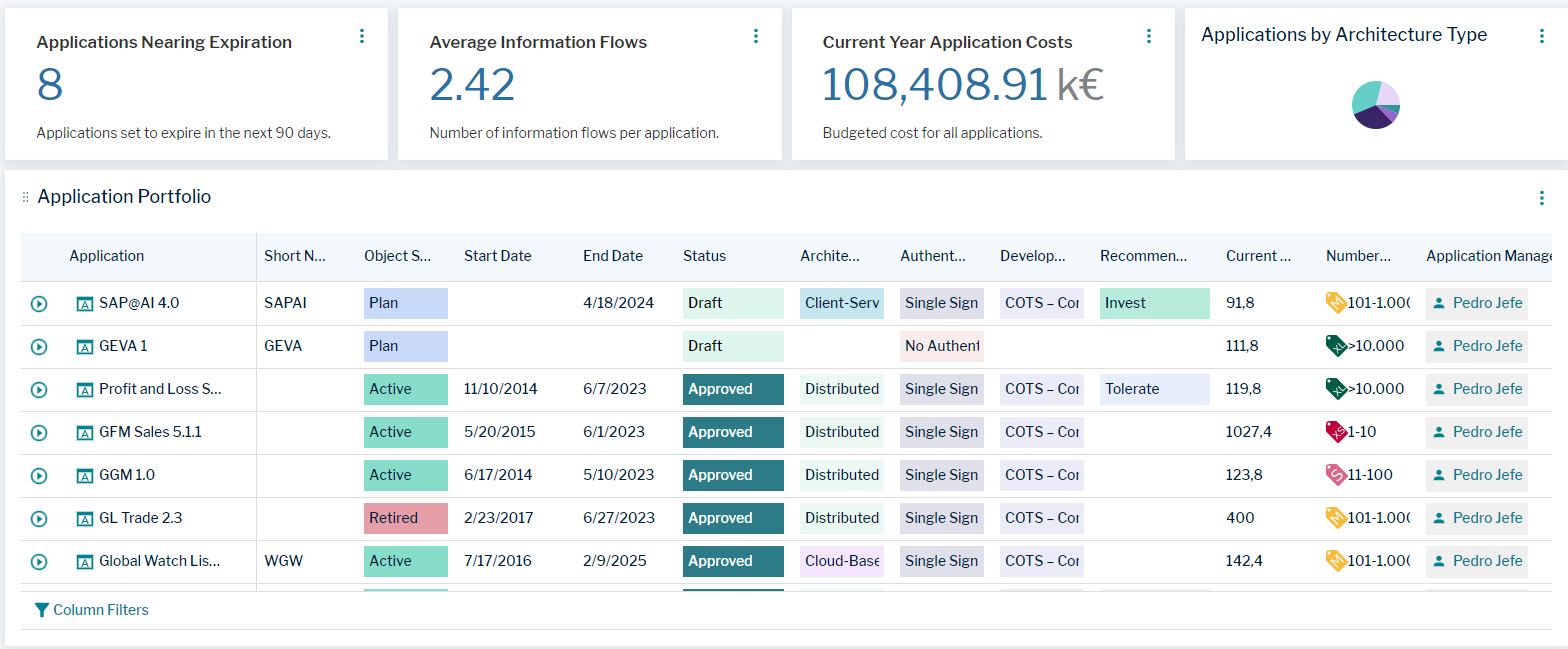Click the drag handle beside Application Portfolio

coord(25,198)
